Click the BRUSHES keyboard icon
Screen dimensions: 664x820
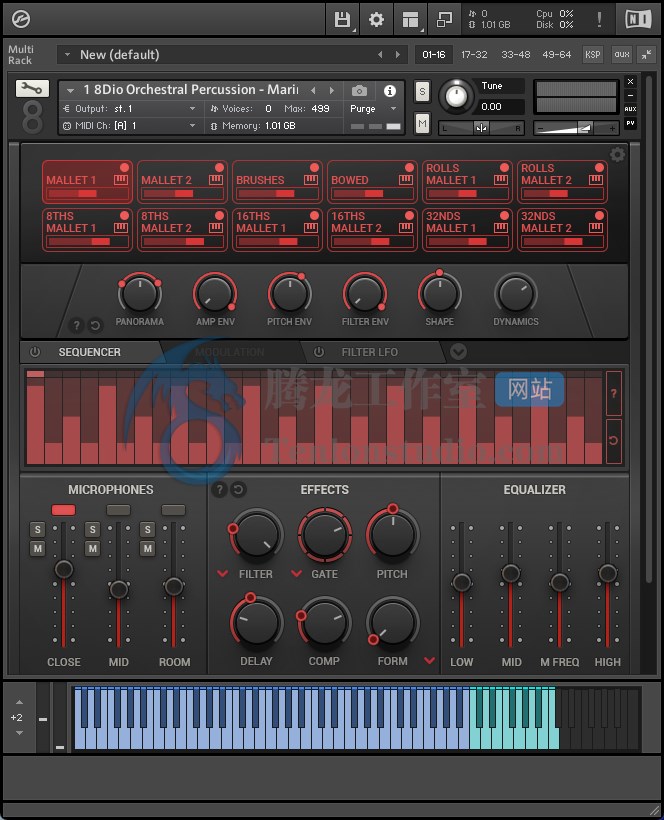point(311,180)
